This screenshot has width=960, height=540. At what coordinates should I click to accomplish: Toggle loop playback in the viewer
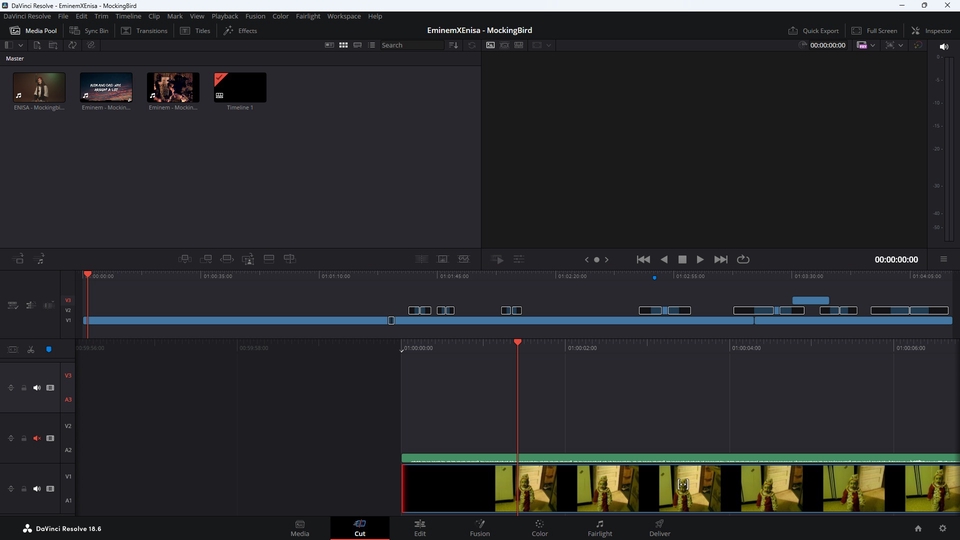(743, 259)
